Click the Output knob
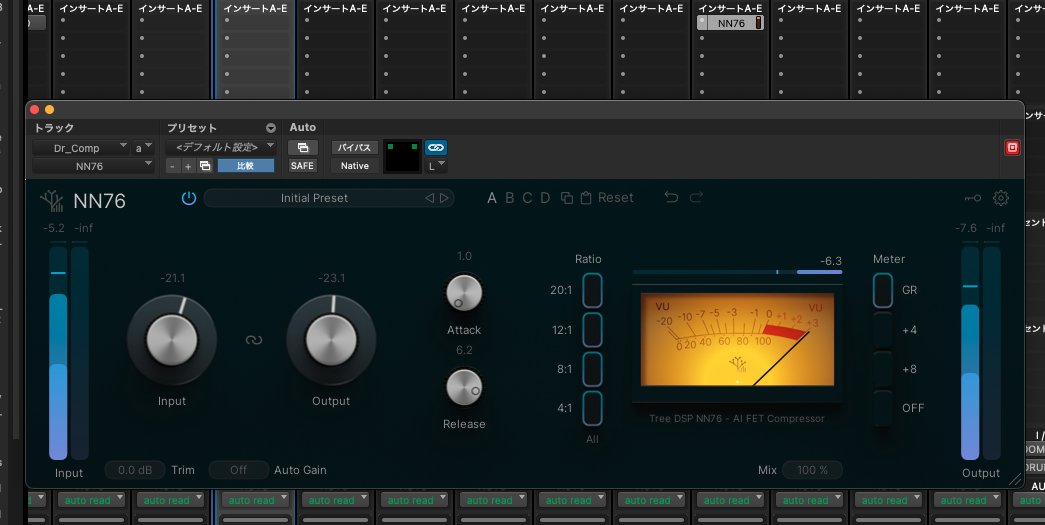 pos(331,340)
